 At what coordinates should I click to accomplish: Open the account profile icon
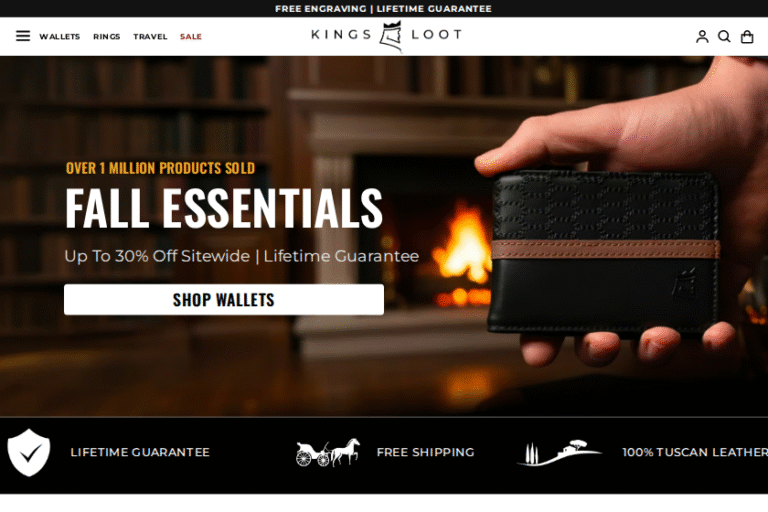click(x=702, y=37)
